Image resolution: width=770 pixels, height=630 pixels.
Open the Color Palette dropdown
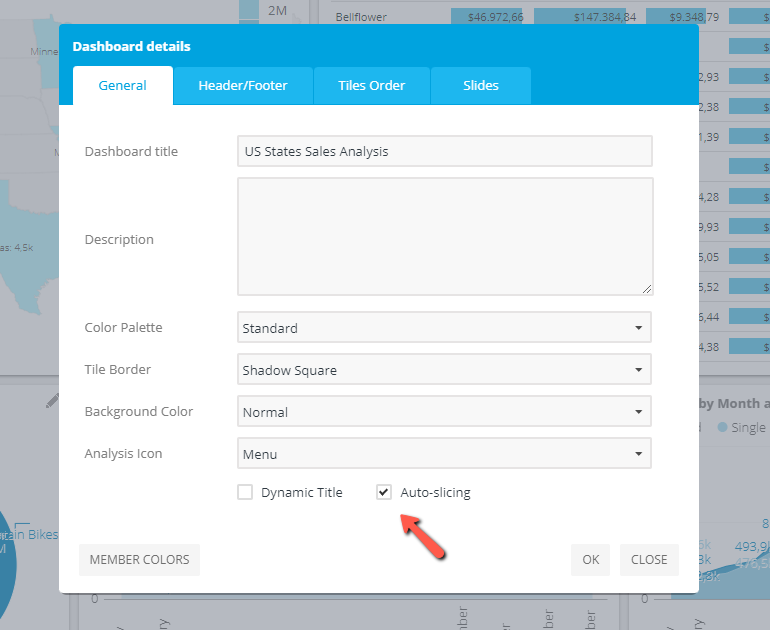[x=444, y=328]
